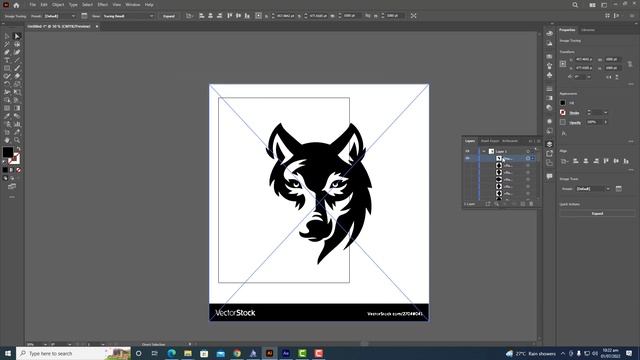Swap fill and stroke arrow icon
The image size is (640, 360).
tap(18, 149)
